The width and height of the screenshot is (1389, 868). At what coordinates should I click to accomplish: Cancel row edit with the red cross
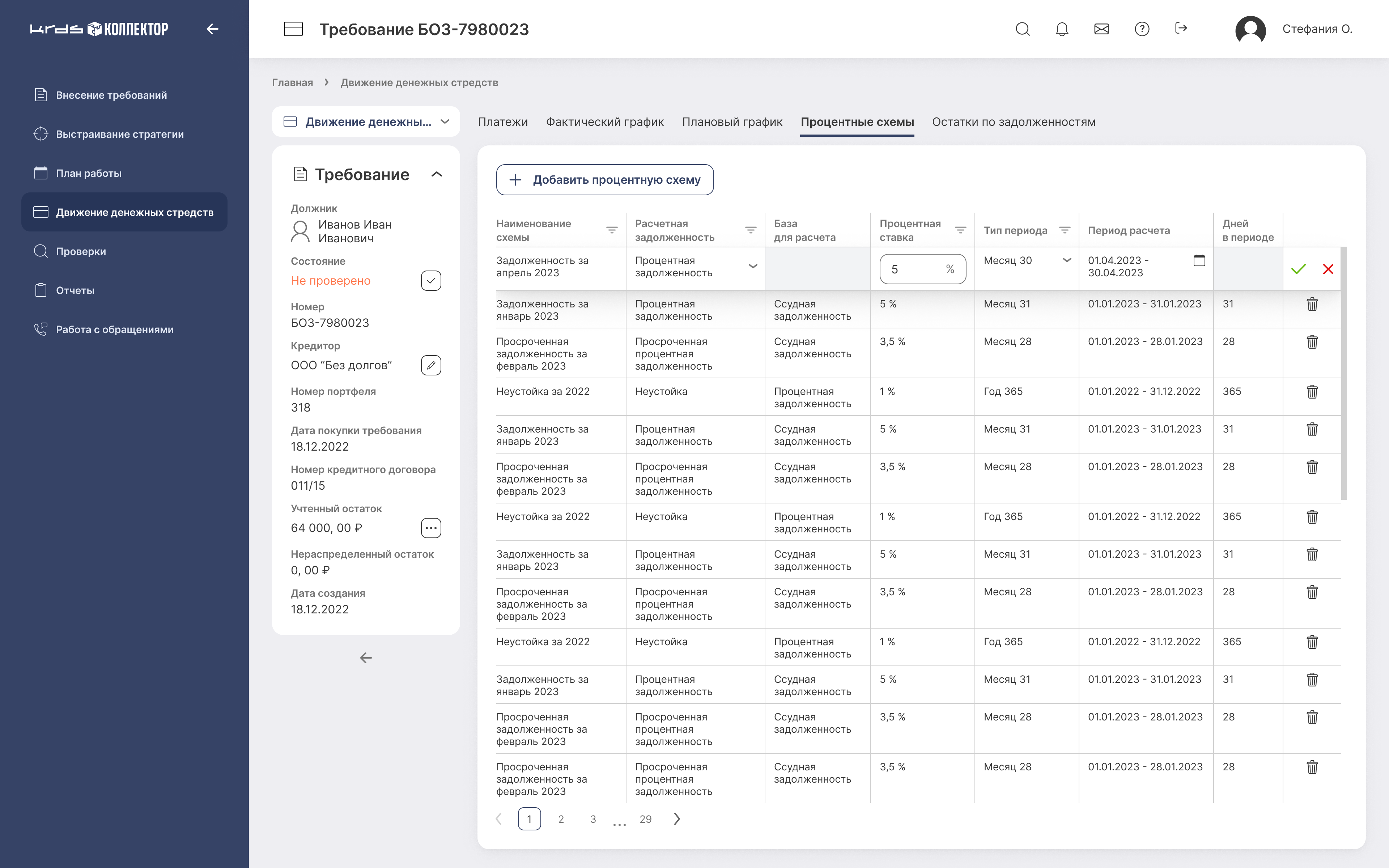tap(1328, 269)
